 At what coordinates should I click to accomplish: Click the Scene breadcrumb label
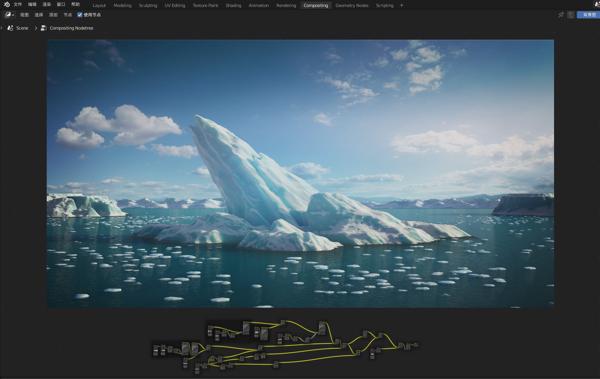point(22,28)
